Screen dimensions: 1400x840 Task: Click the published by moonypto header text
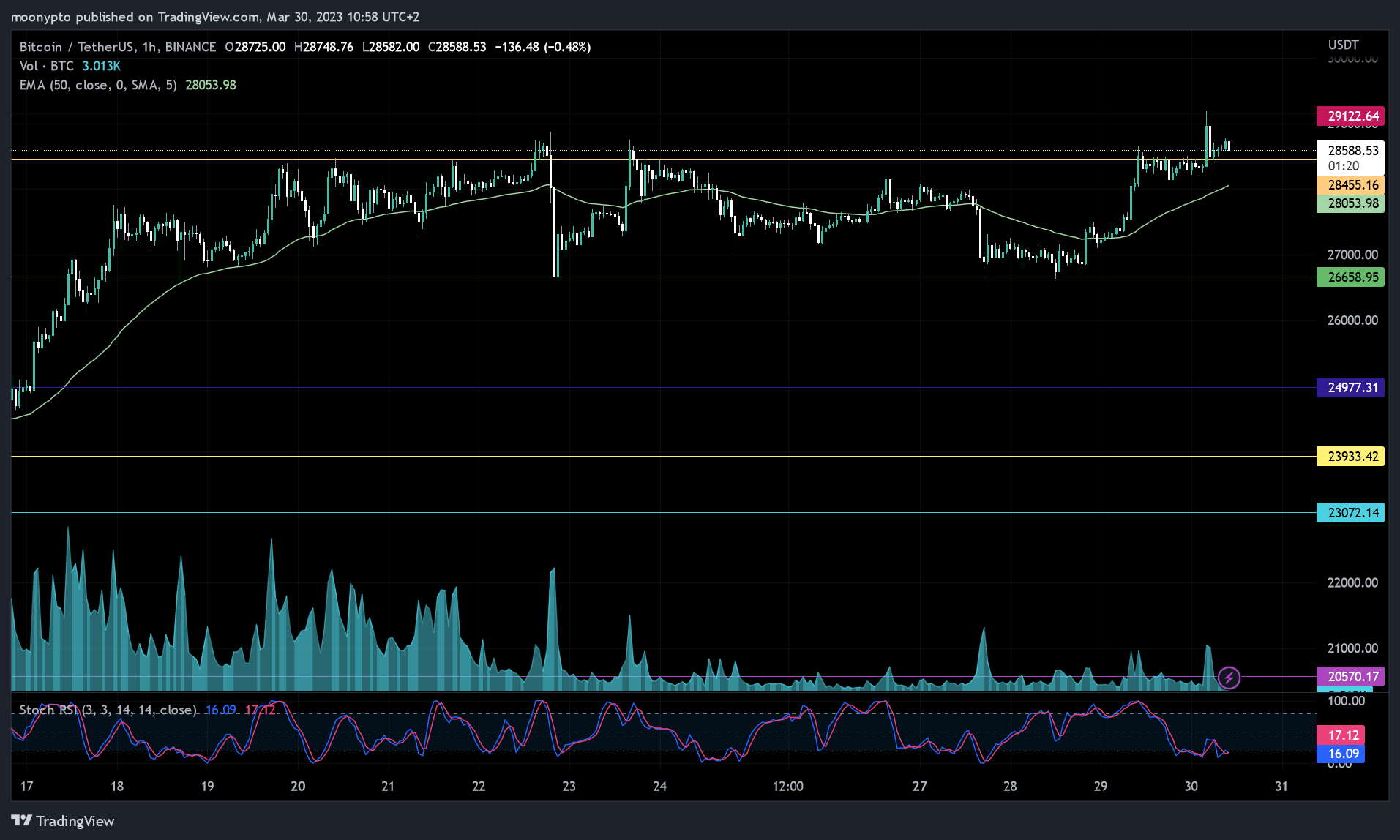pos(215,17)
